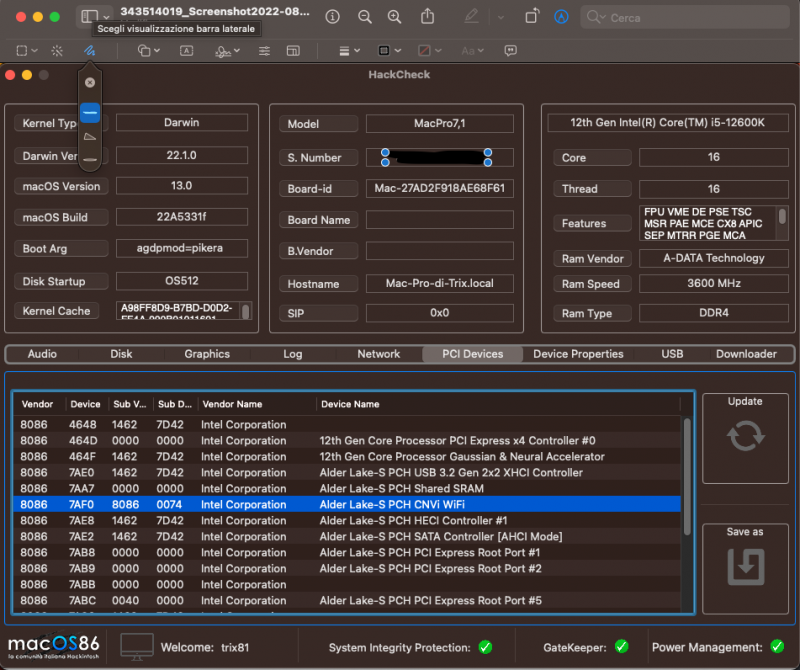Image resolution: width=800 pixels, height=670 pixels.
Task: Select the Text annotation tool
Action: 186,50
